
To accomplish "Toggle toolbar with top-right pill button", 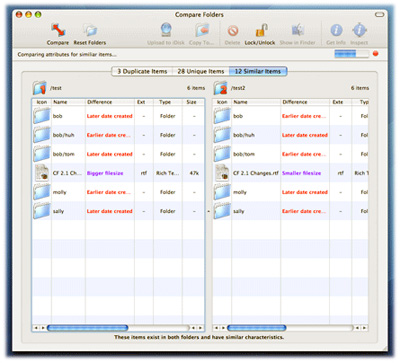I will pos(380,15).
